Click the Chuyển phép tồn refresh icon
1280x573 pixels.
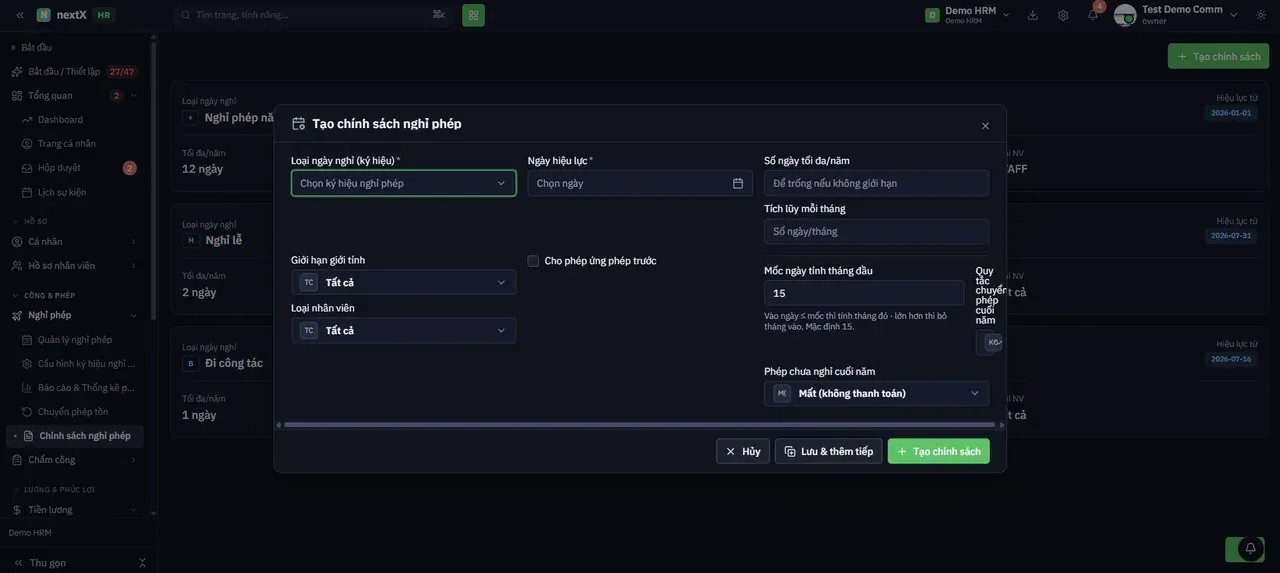pos(27,412)
